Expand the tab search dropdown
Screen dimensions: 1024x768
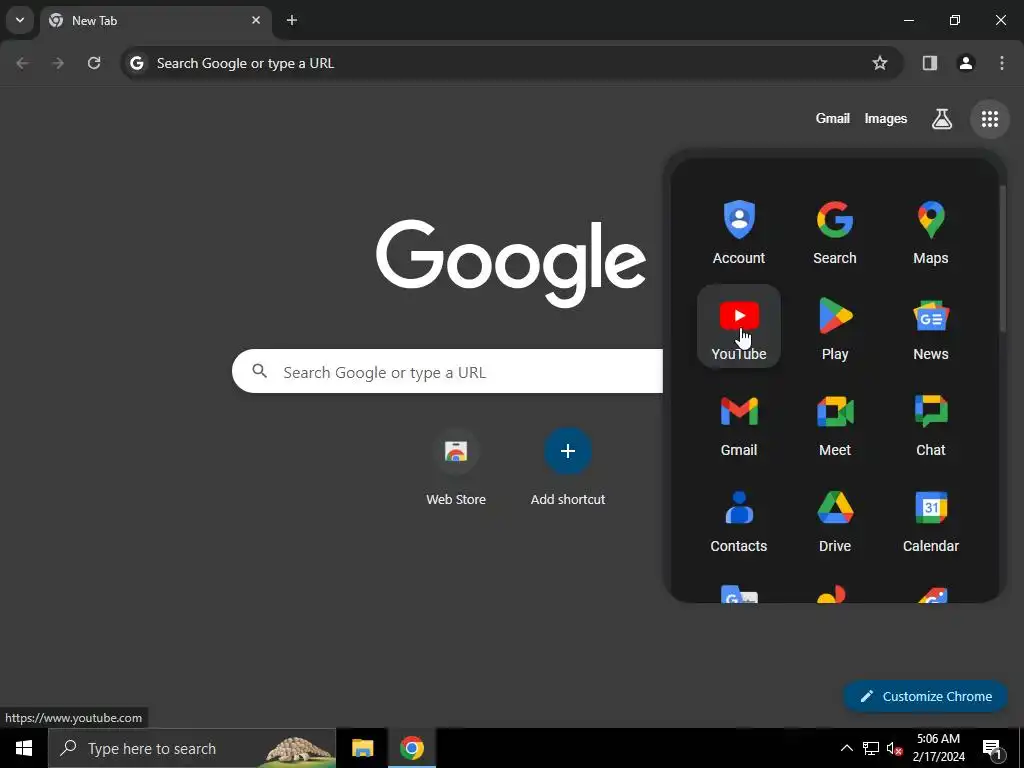coord(20,20)
